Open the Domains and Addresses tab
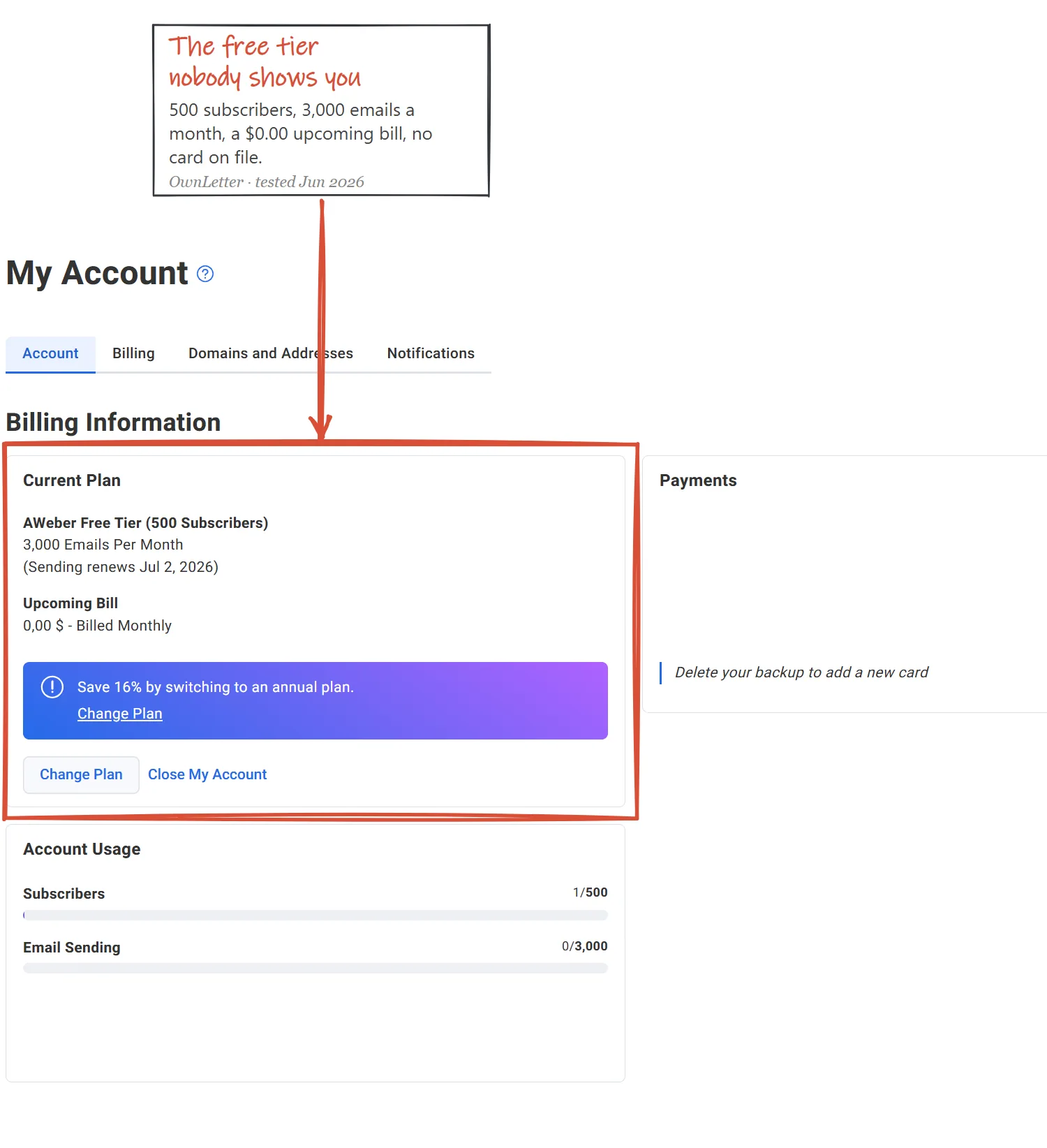This screenshot has width=1047, height=1148. pyautogui.click(x=271, y=353)
